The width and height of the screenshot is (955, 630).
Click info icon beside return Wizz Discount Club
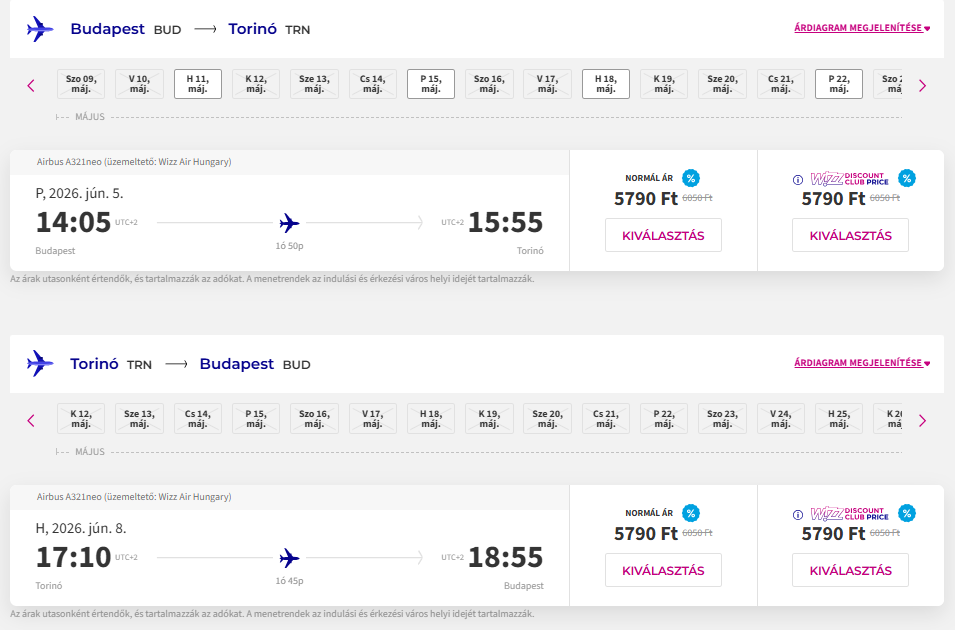click(x=798, y=515)
